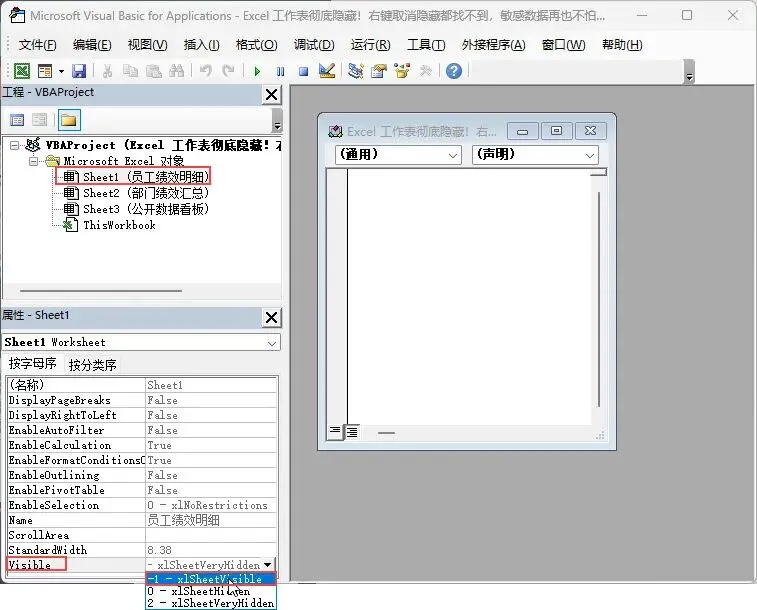The height and width of the screenshot is (610, 757).
Task: Click View Code icon in project pane
Action: (17, 120)
